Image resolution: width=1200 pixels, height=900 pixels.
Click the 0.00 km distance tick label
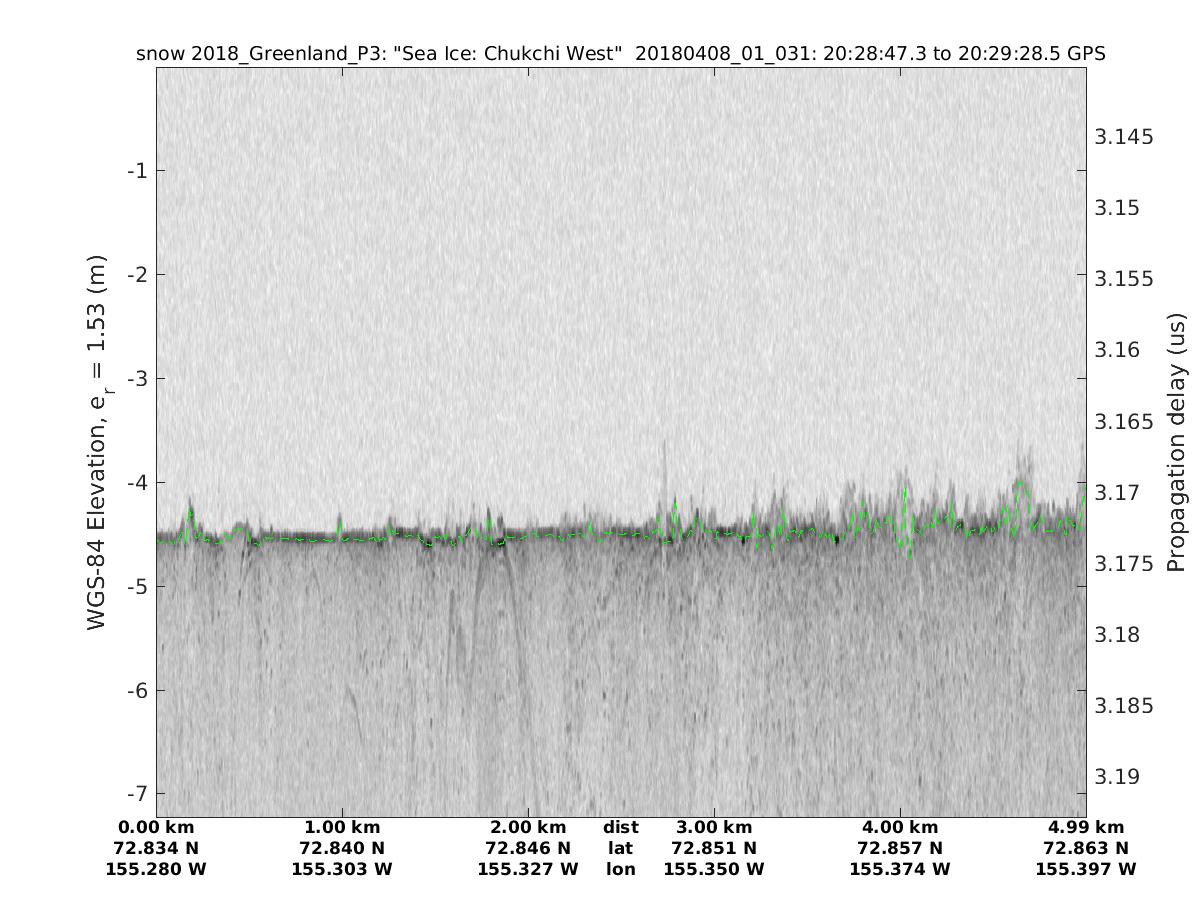pos(156,827)
